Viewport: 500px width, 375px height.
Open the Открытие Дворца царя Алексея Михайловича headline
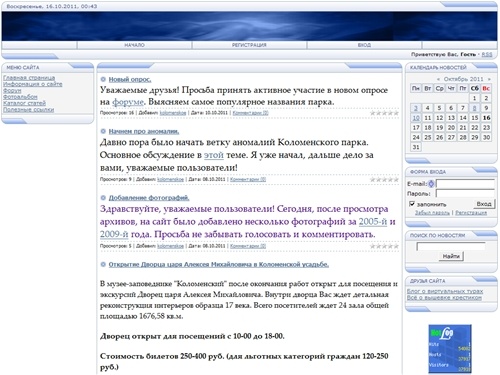tap(219, 264)
